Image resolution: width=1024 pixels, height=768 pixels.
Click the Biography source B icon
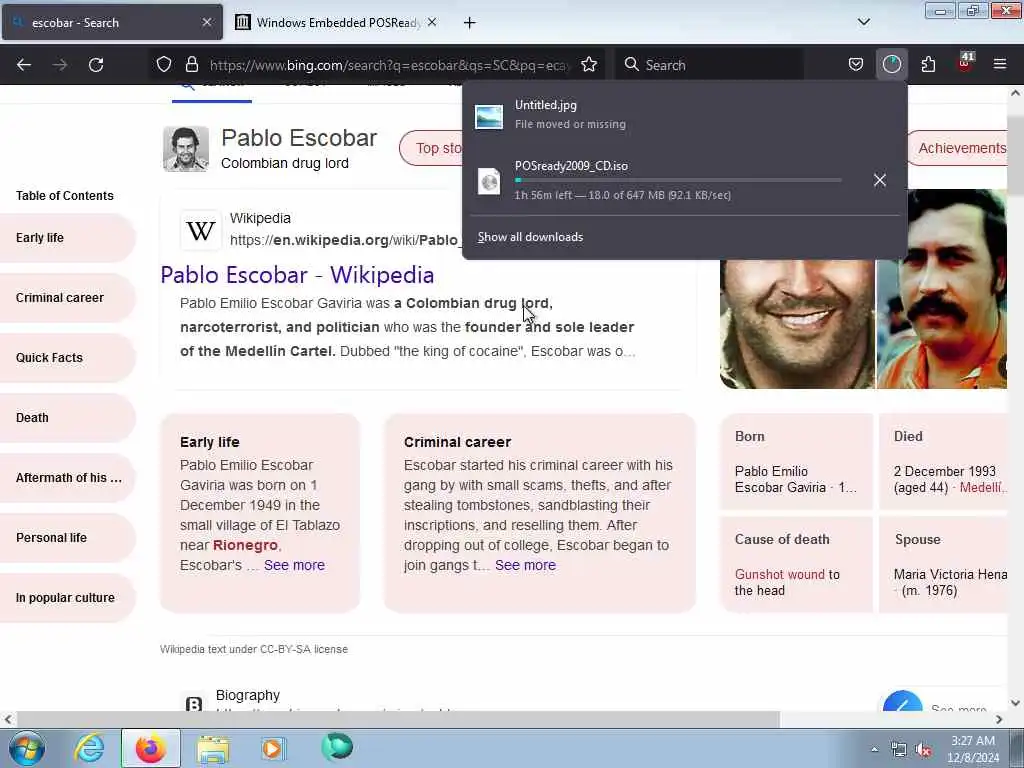coord(194,703)
